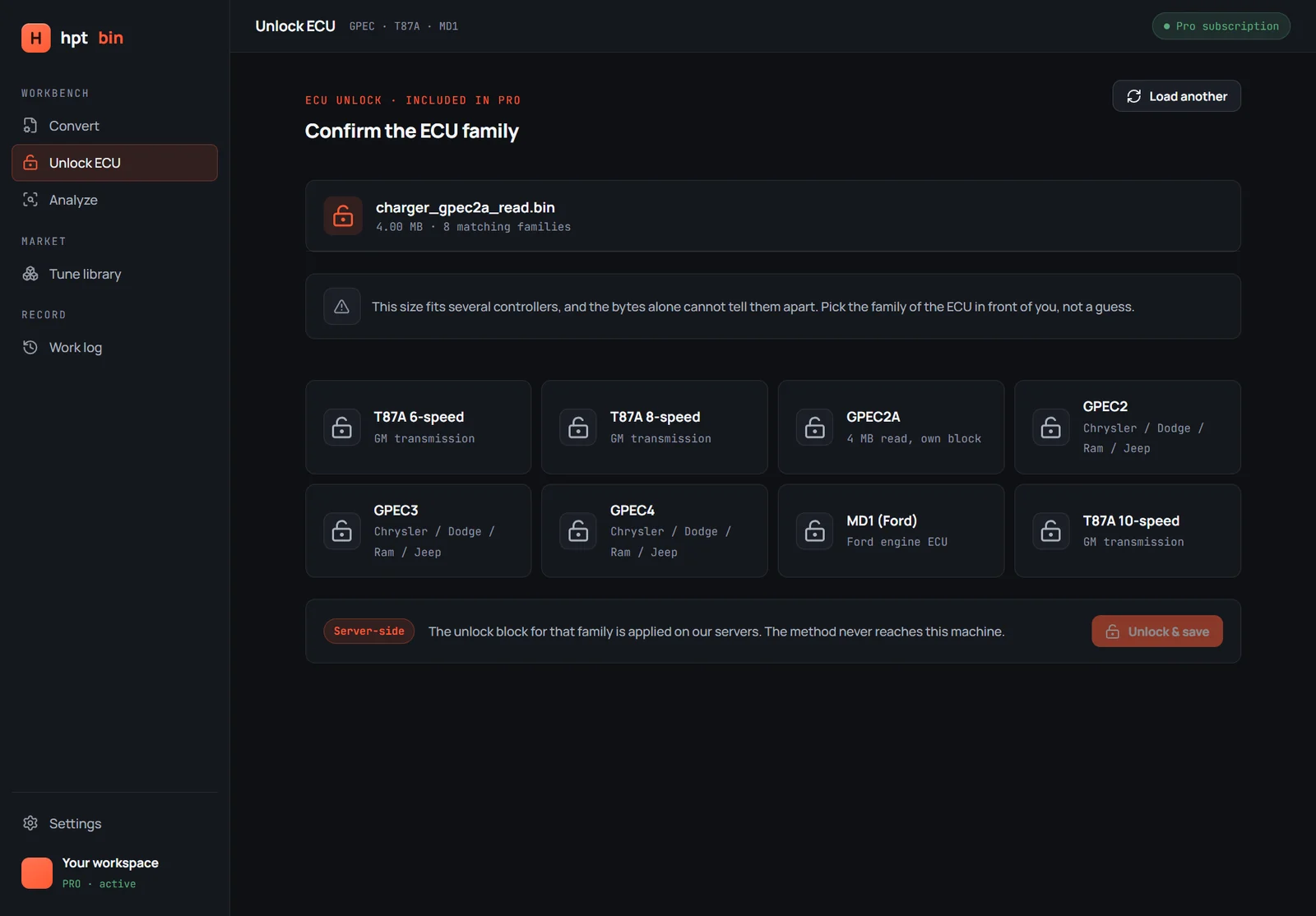The width and height of the screenshot is (1316, 916).
Task: Click the charger_gpec2a_read.bin file name
Action: pyautogui.click(x=465, y=207)
